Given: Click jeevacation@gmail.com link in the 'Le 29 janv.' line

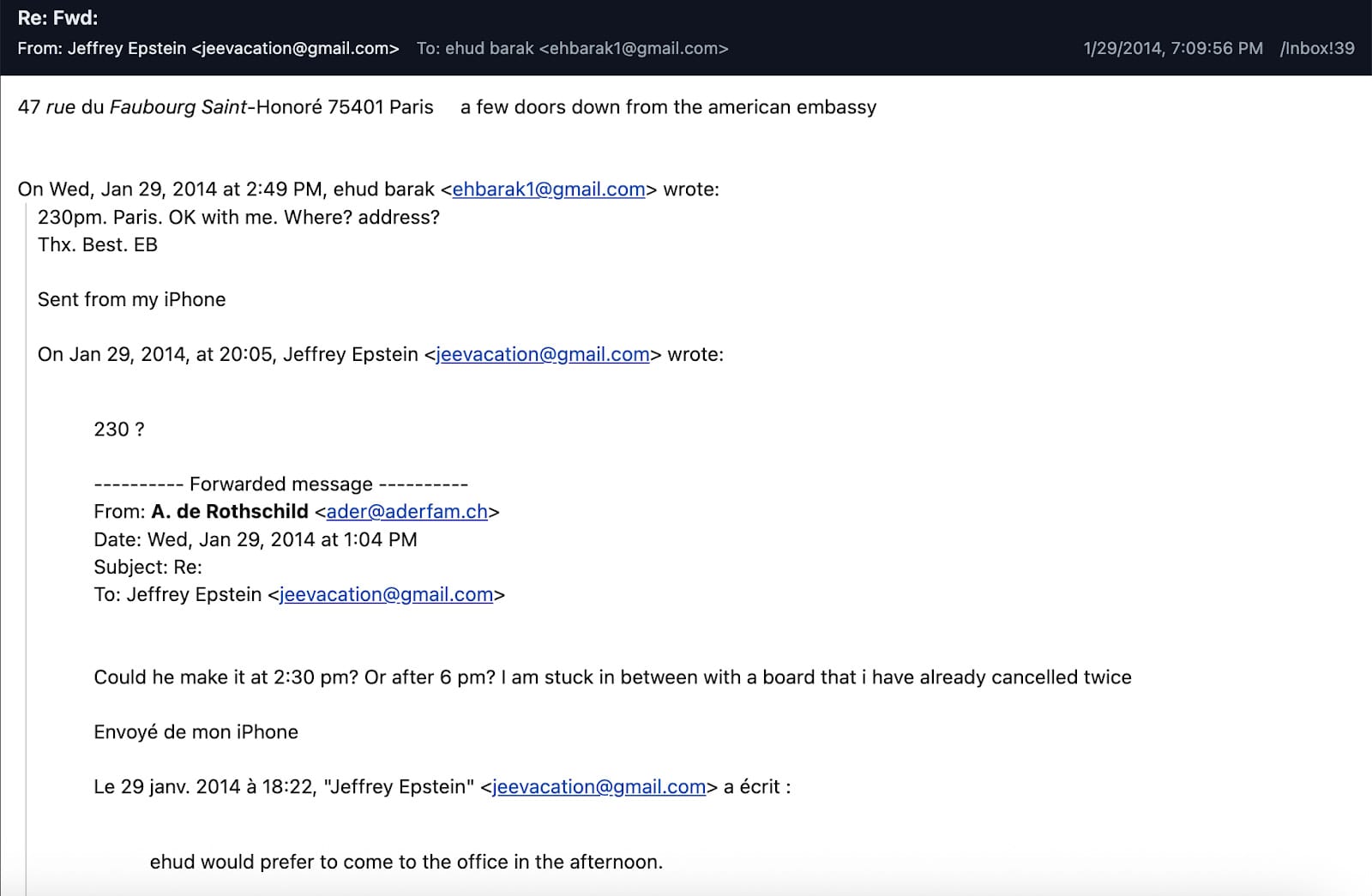Looking at the screenshot, I should coord(599,787).
